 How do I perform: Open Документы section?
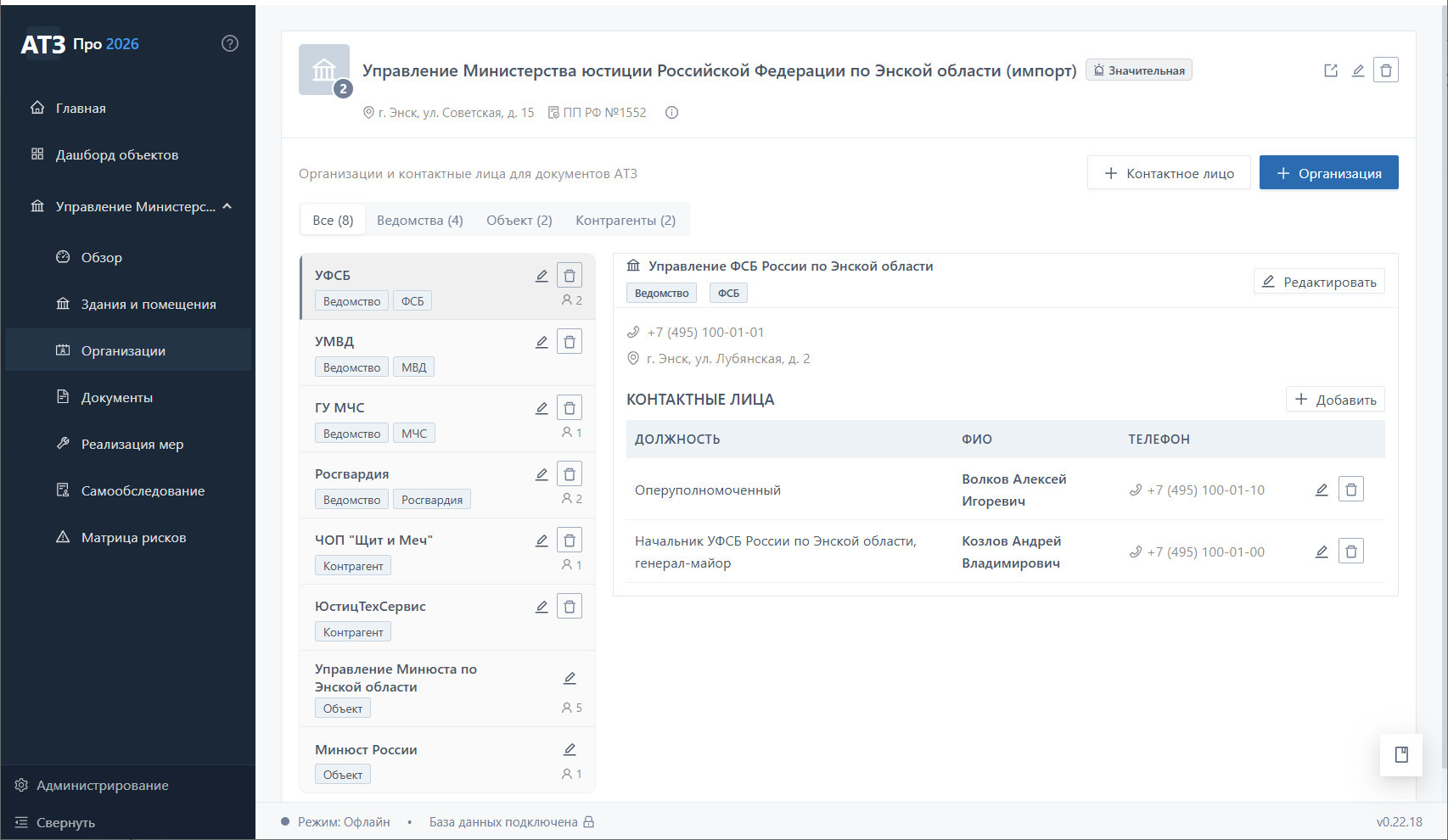pos(127,397)
